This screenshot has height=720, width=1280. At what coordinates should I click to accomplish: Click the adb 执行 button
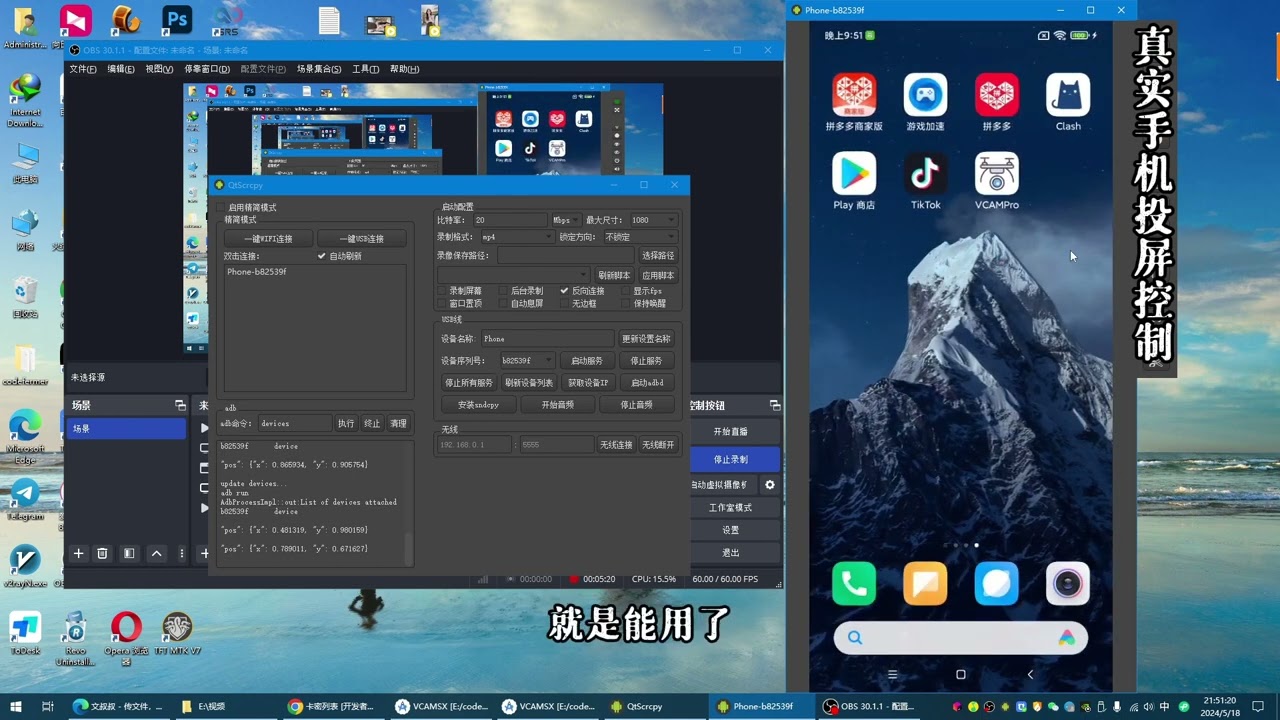[x=345, y=424]
